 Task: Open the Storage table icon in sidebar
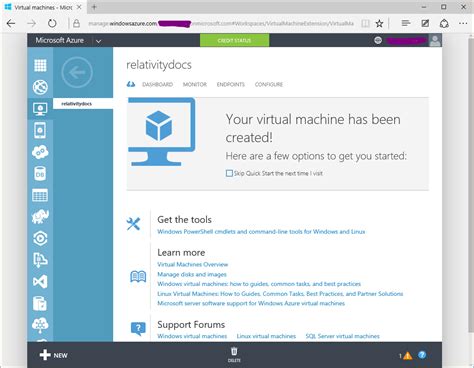pos(40,195)
